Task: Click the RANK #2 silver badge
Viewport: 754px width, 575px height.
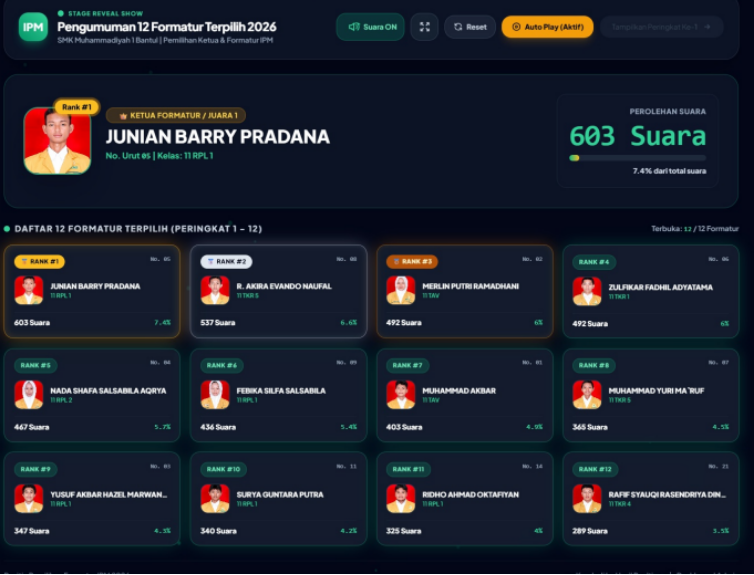Action: pyautogui.click(x=226, y=262)
